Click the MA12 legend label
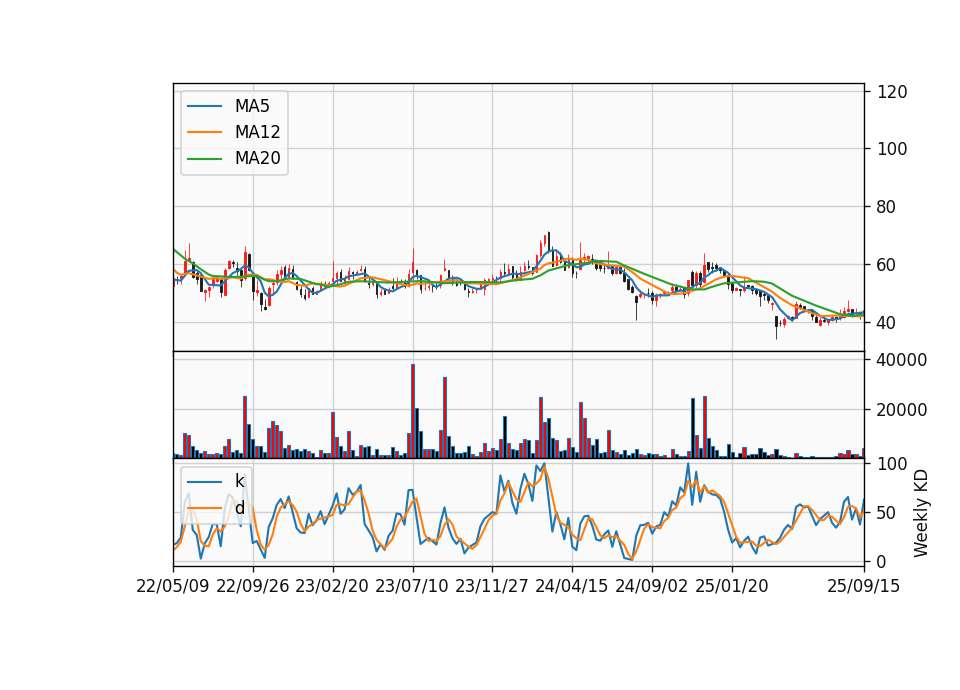Image resolution: width=960 pixels, height=690 pixels. (257, 132)
